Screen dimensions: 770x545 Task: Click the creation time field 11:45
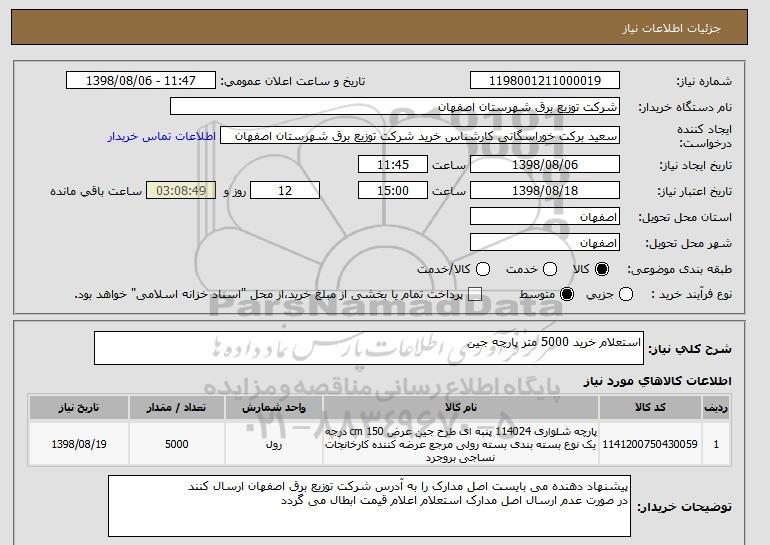(393, 164)
